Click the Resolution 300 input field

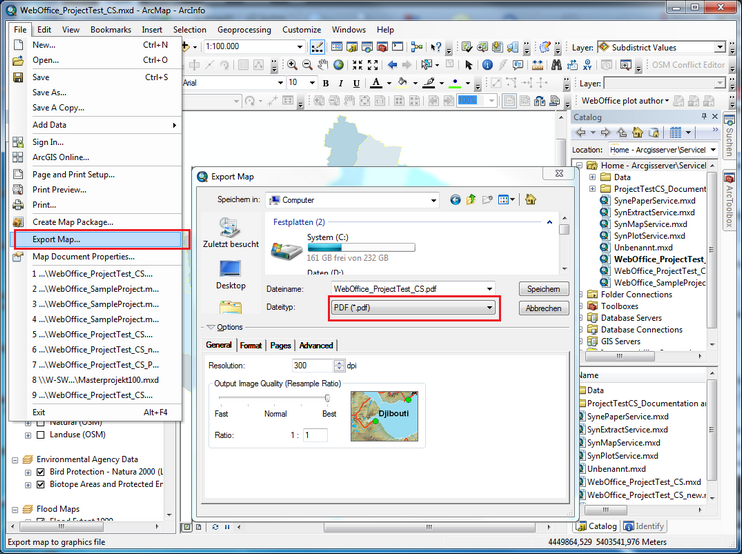click(x=314, y=365)
